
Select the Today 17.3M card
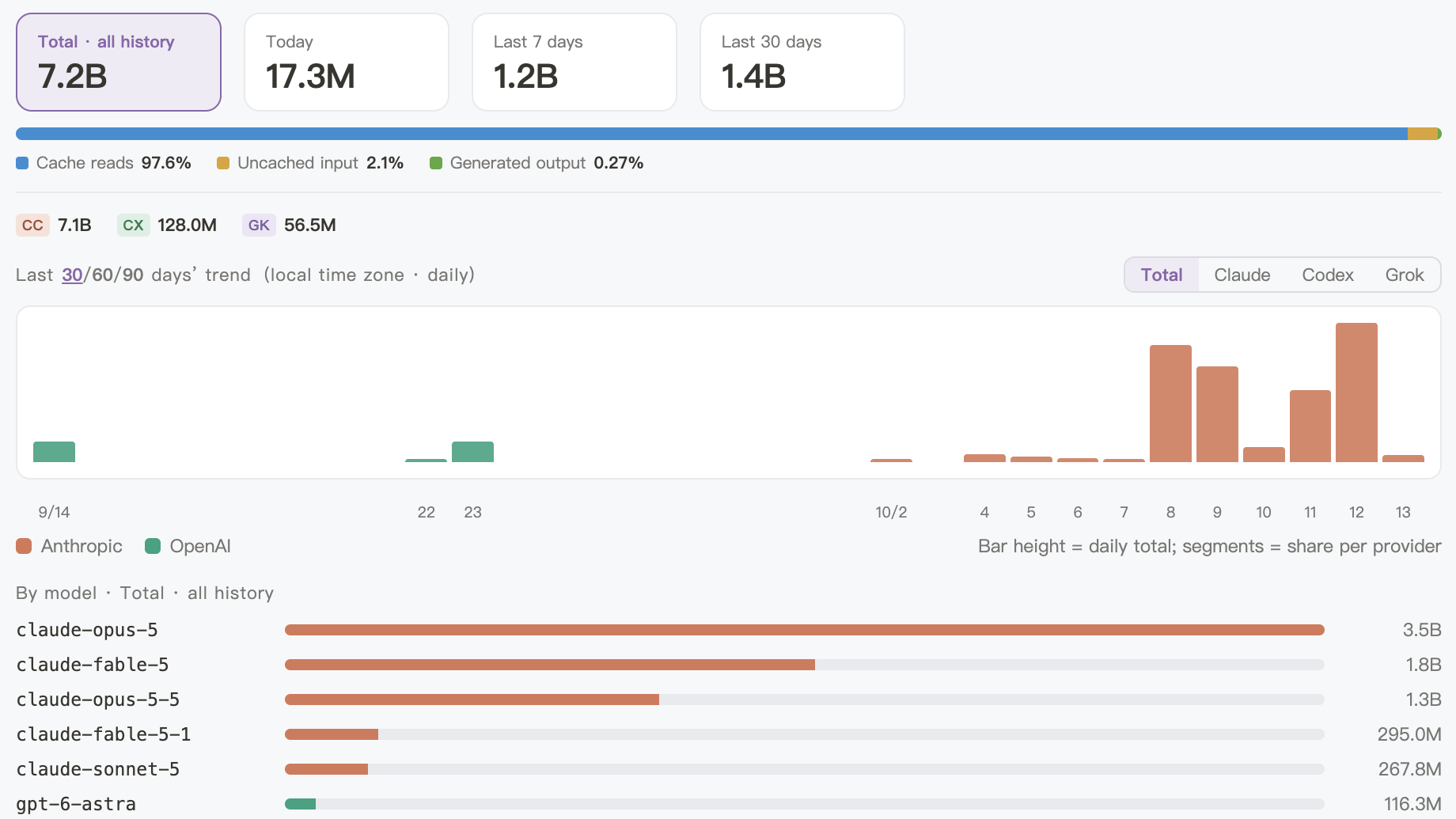tap(347, 62)
